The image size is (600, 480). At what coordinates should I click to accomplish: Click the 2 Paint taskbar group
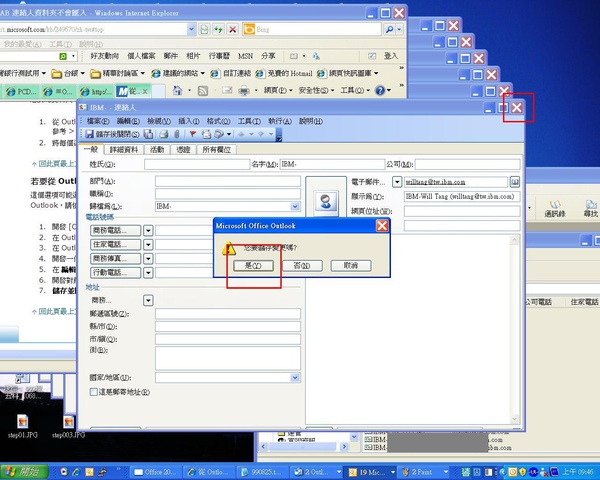coord(424,472)
